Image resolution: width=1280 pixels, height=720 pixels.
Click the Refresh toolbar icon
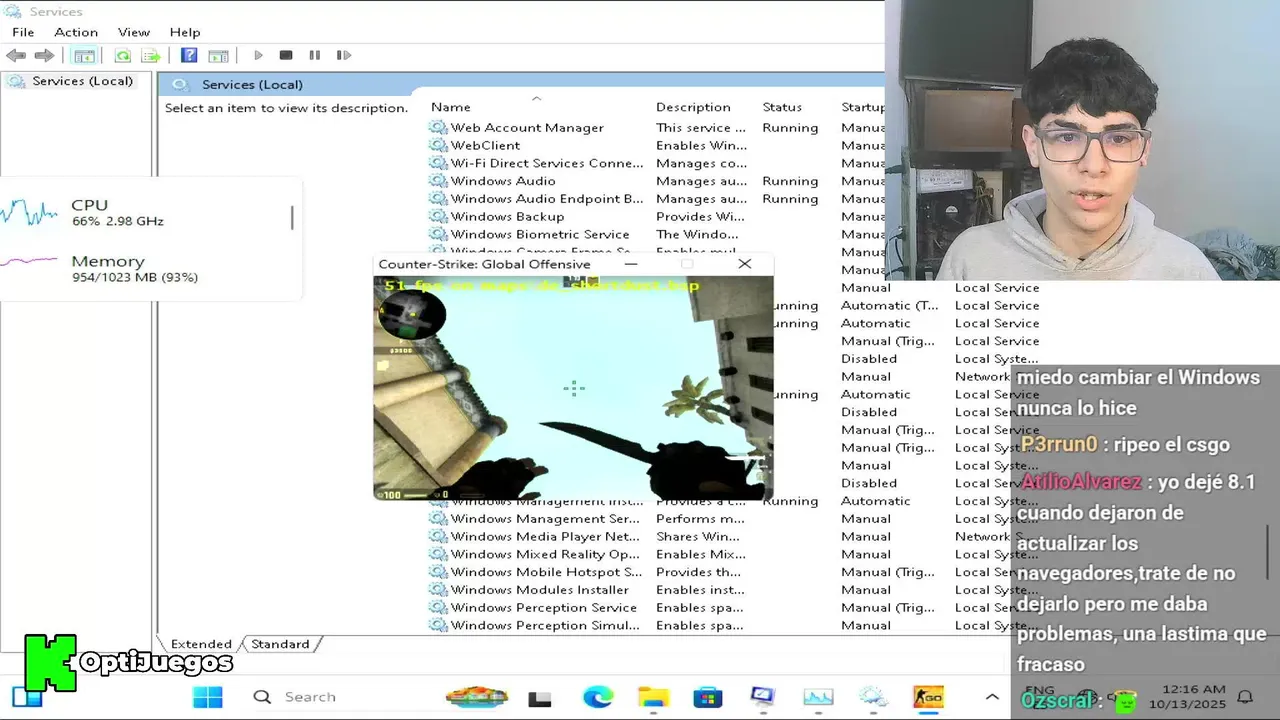coord(122,56)
